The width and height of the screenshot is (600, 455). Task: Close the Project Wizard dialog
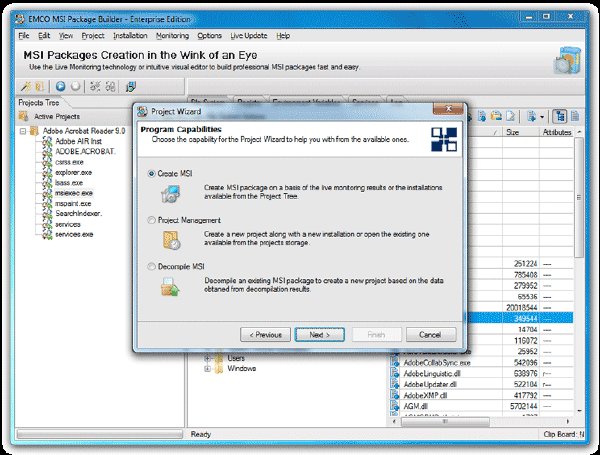click(449, 109)
